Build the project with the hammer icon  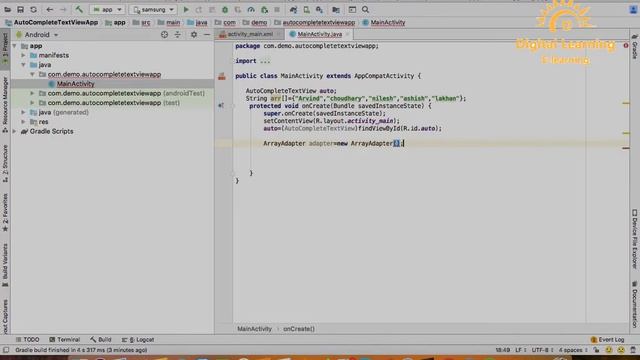click(x=79, y=9)
